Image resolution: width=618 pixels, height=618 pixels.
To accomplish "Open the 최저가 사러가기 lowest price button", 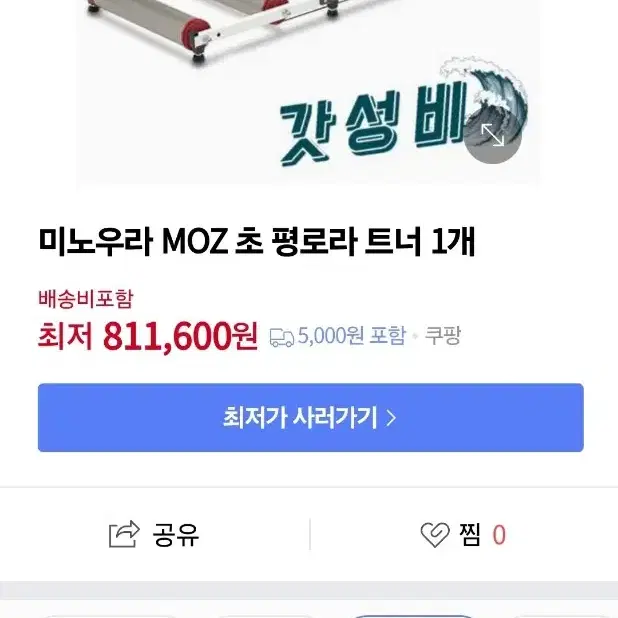I will point(311,417).
